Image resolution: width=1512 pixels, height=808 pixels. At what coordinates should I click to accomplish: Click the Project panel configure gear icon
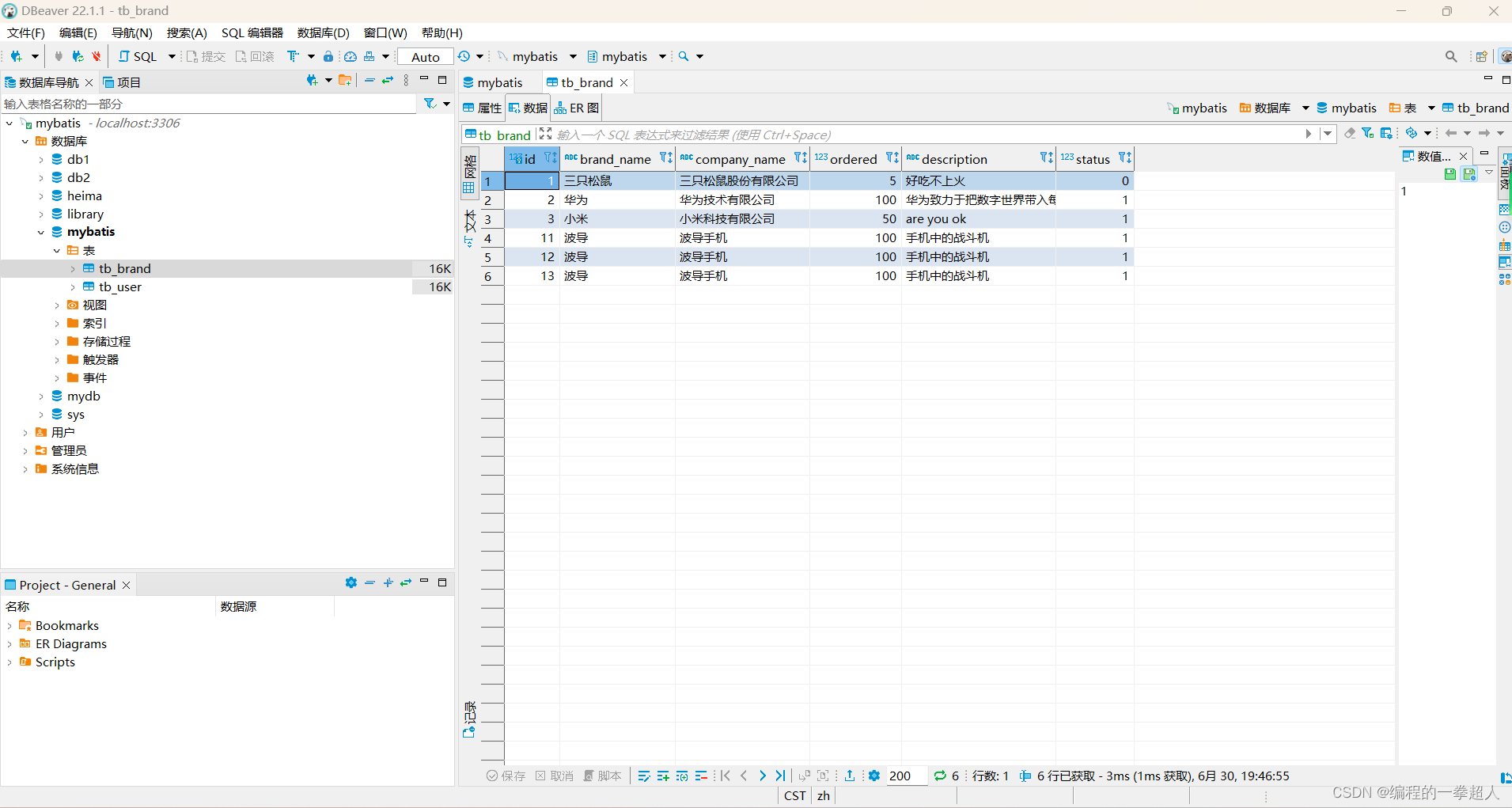(x=351, y=582)
